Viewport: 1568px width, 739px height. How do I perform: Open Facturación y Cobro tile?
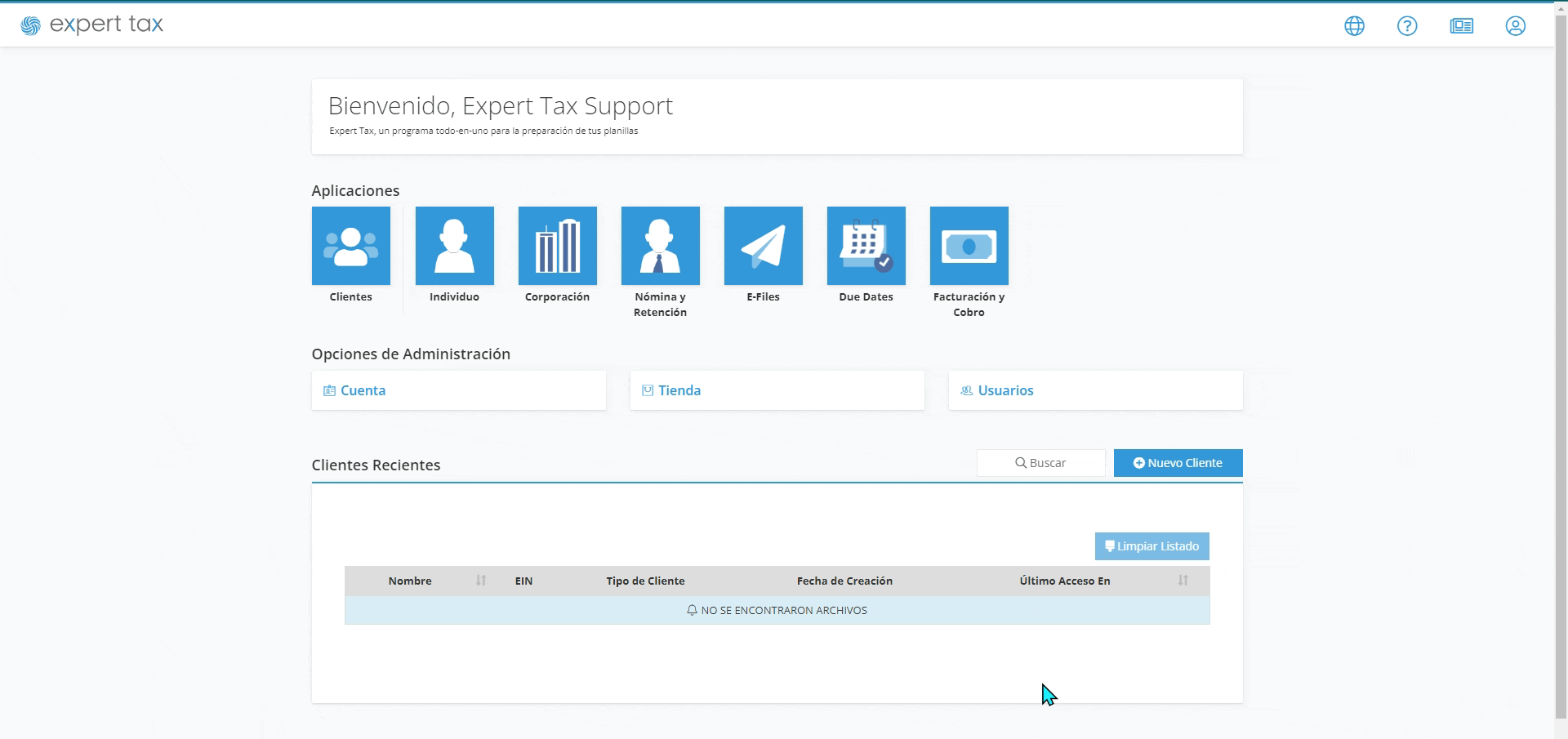pos(969,246)
